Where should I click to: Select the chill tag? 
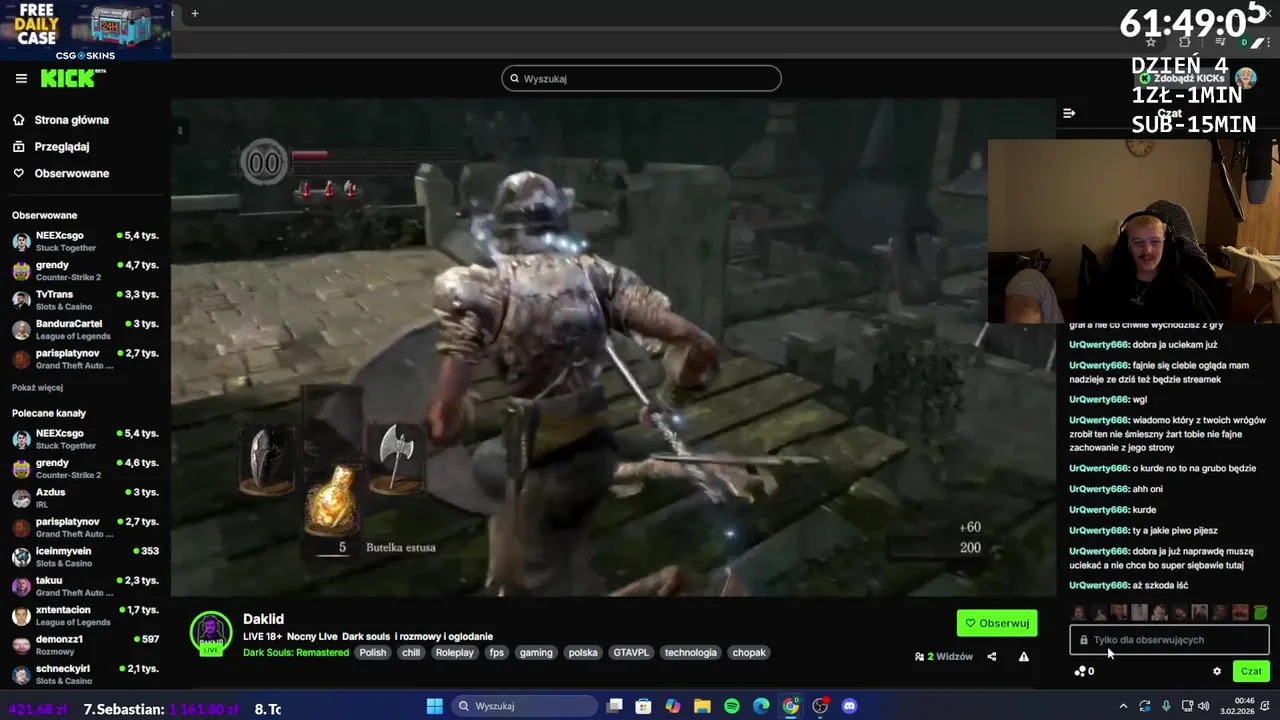411,653
